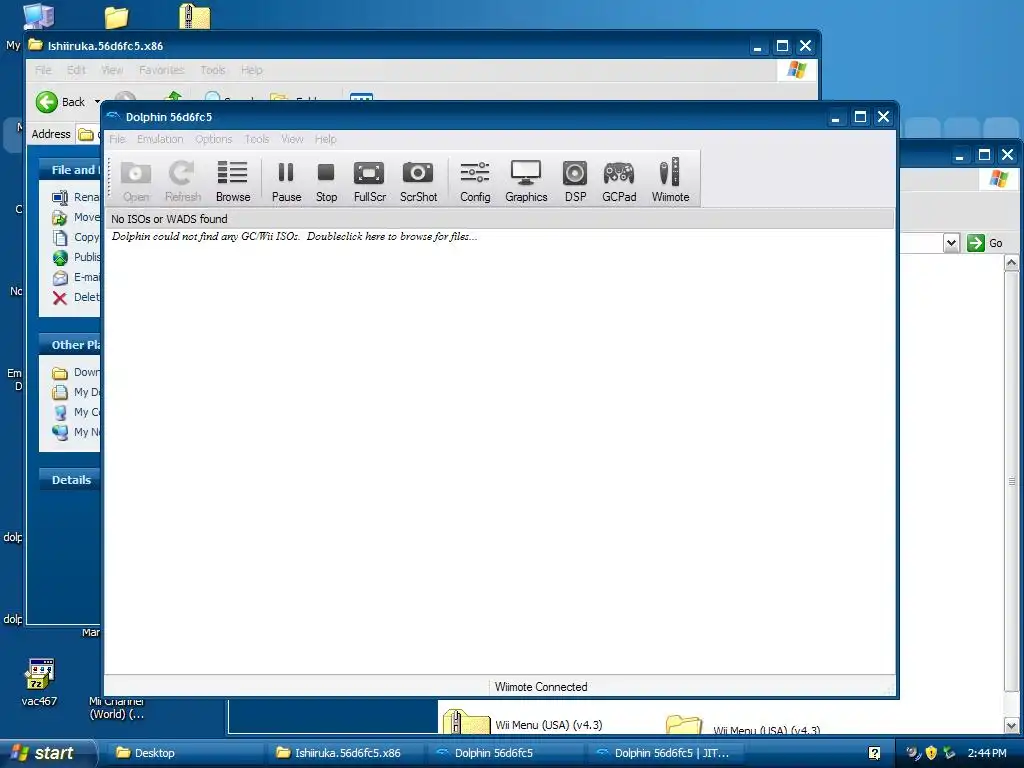Open My Computer link in Other Places

[77, 412]
